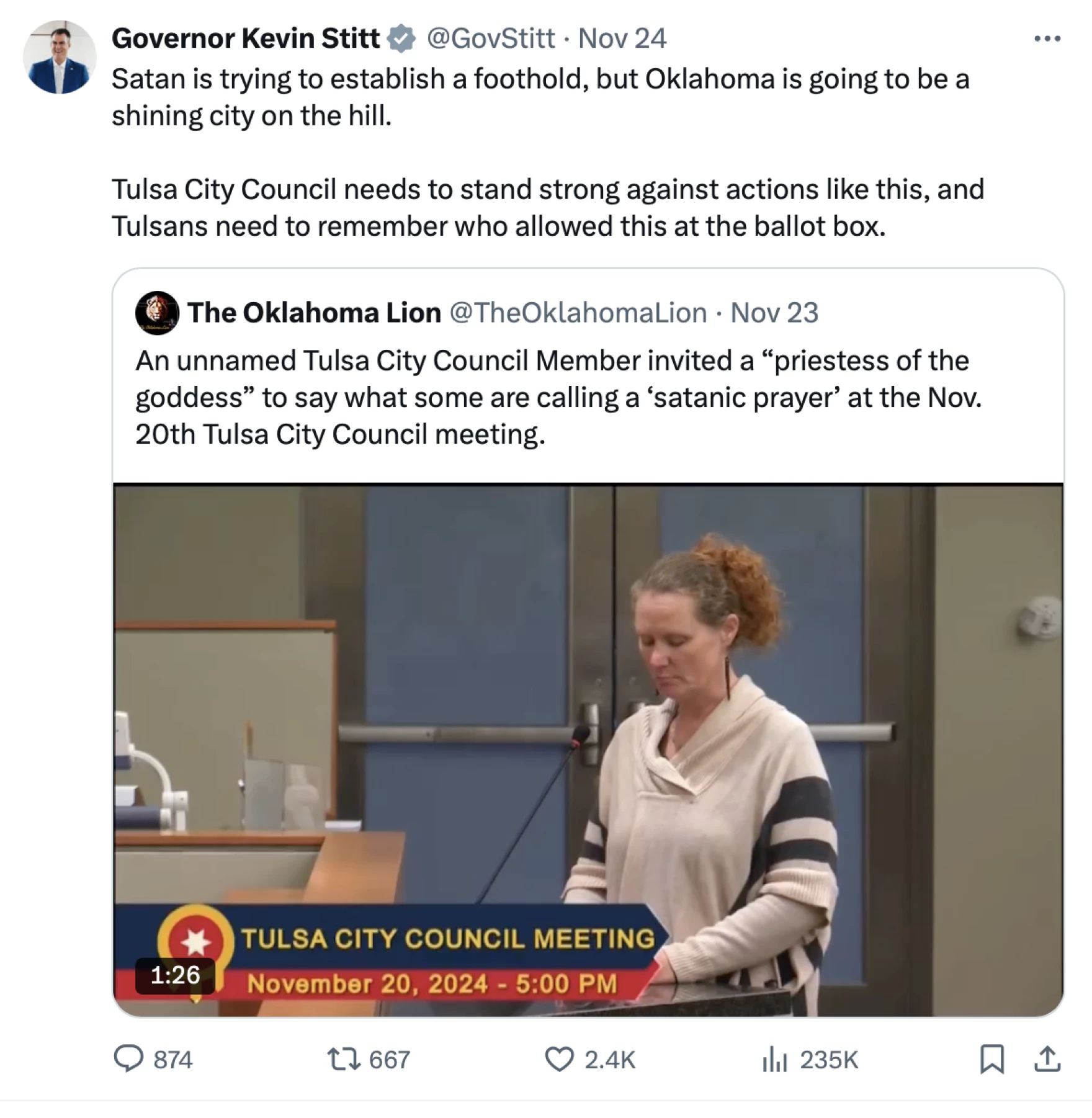Open the view analytics bar chart icon
Image resolution: width=1092 pixels, height=1118 pixels.
click(x=774, y=1059)
